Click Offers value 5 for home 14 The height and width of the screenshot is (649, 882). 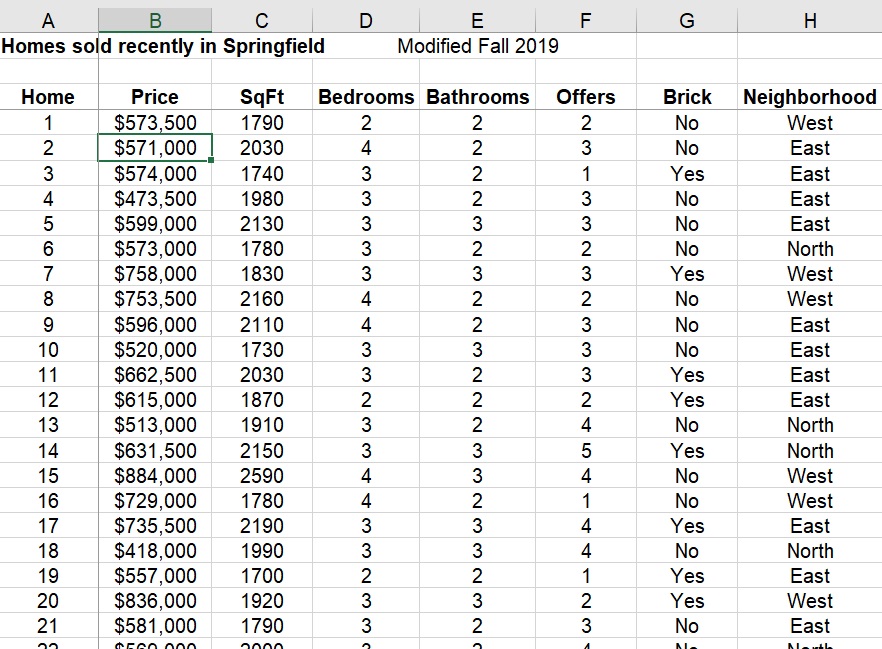tap(586, 450)
